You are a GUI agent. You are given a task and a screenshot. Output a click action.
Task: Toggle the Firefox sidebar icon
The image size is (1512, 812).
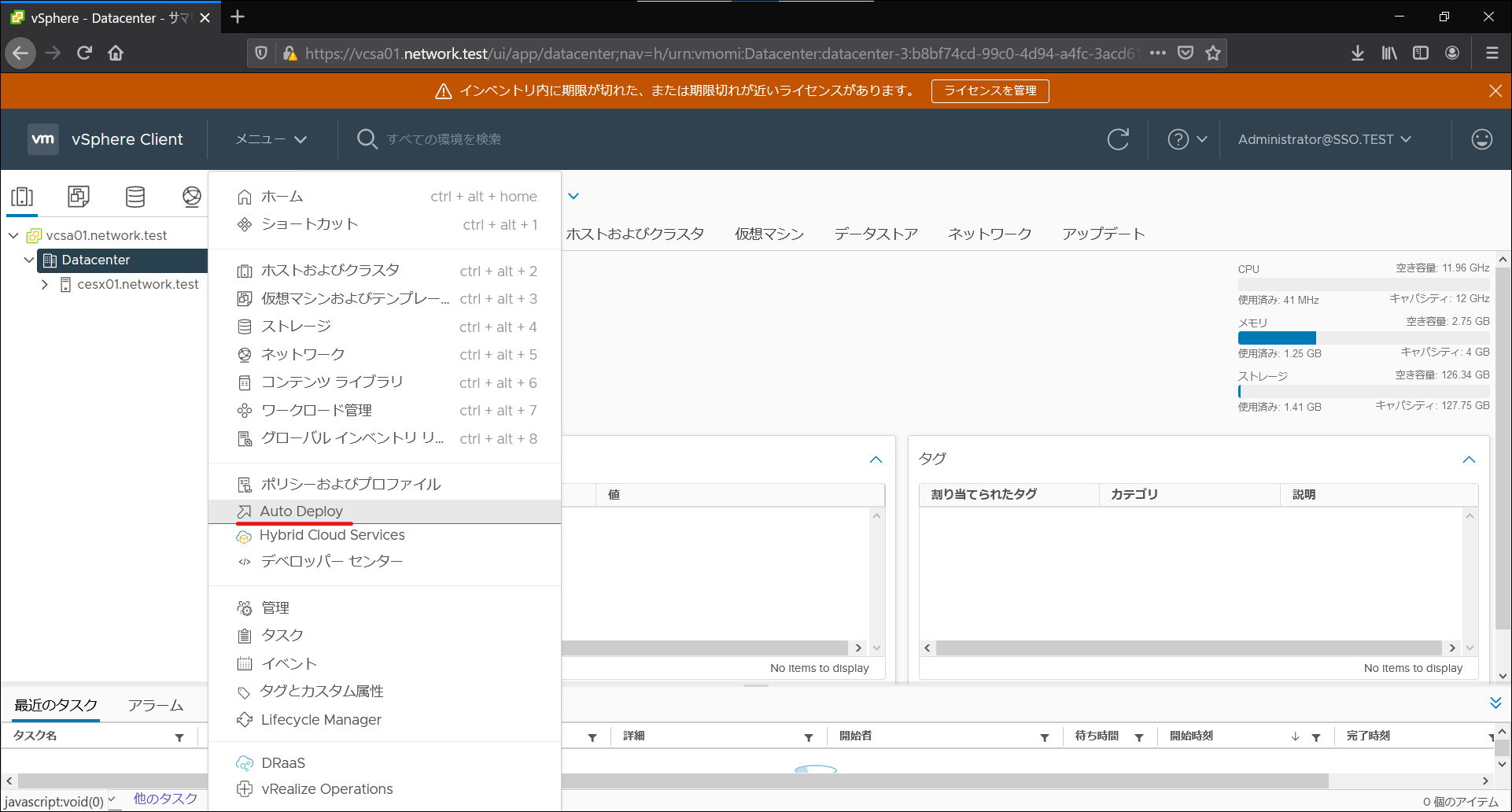coord(1420,53)
